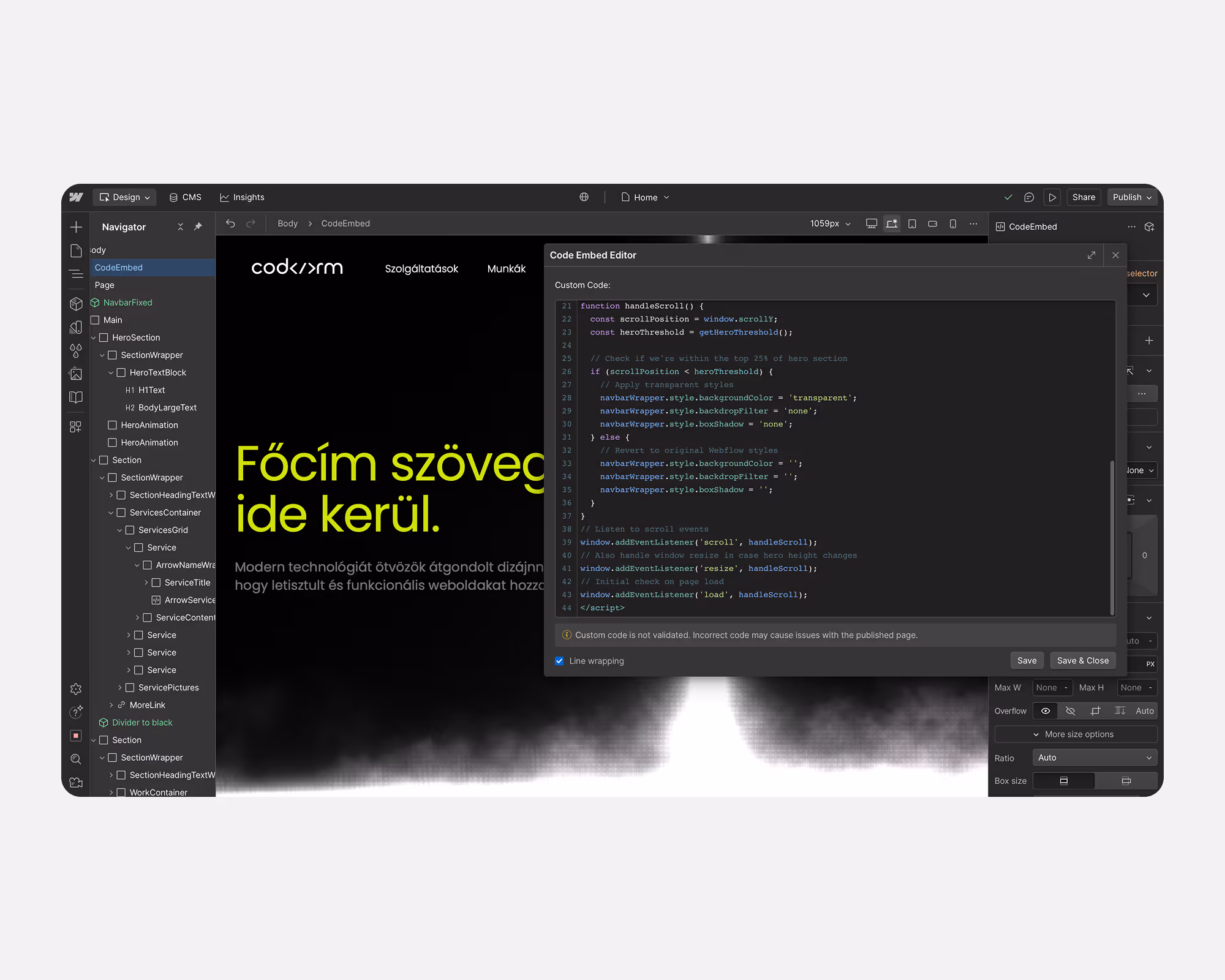The image size is (1225, 980).
Task: Click the Preview play button
Action: (x=1052, y=197)
